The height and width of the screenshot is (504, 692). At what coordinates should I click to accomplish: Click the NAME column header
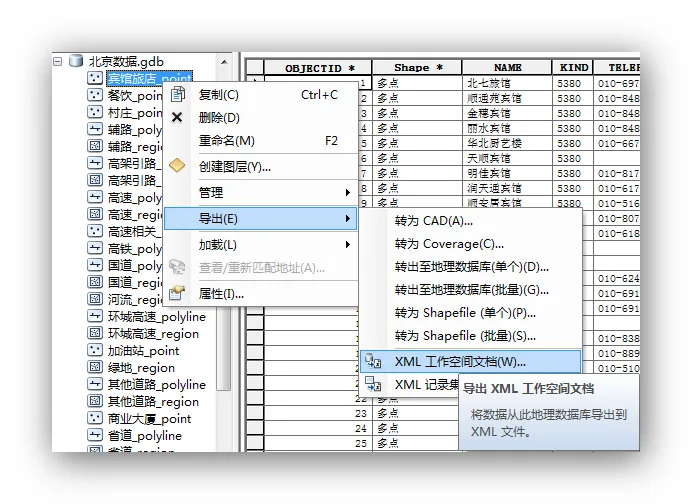[x=507, y=68]
